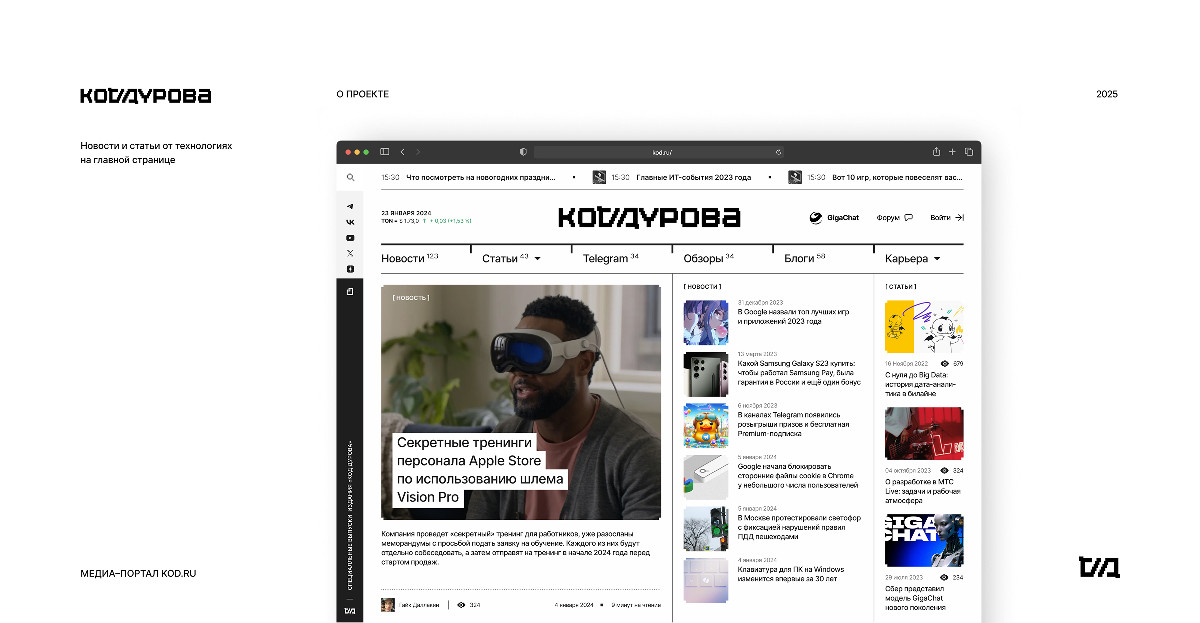This screenshot has width=1200, height=623.
Task: Click the browser address bar showing kod.ru
Action: pyautogui.click(x=661, y=152)
